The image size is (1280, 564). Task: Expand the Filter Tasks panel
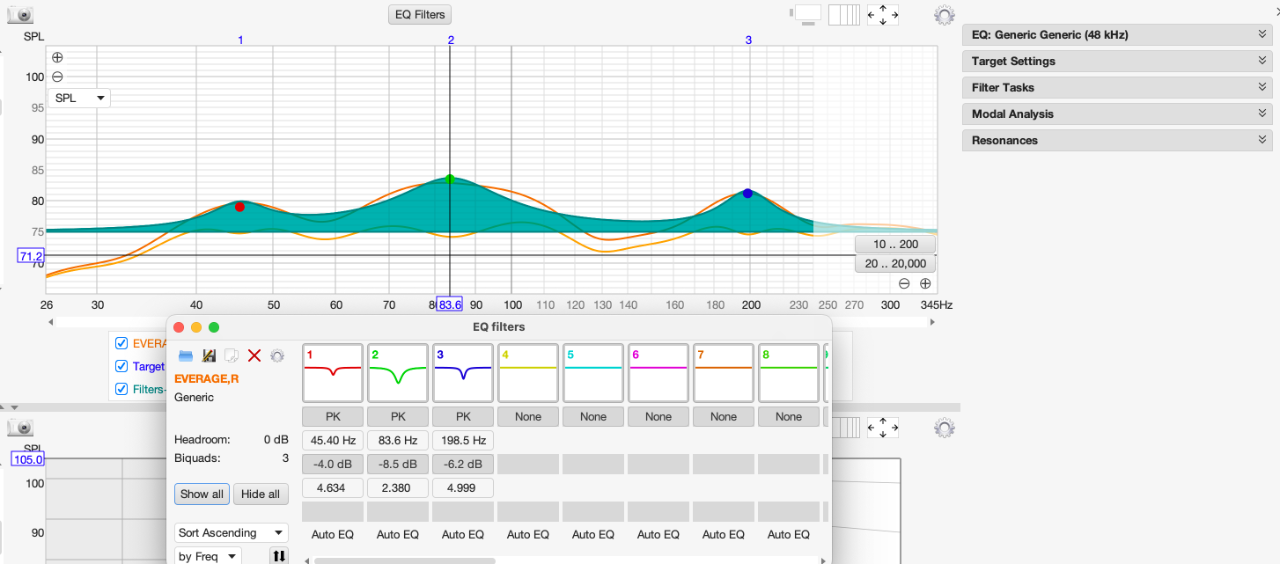[1117, 87]
